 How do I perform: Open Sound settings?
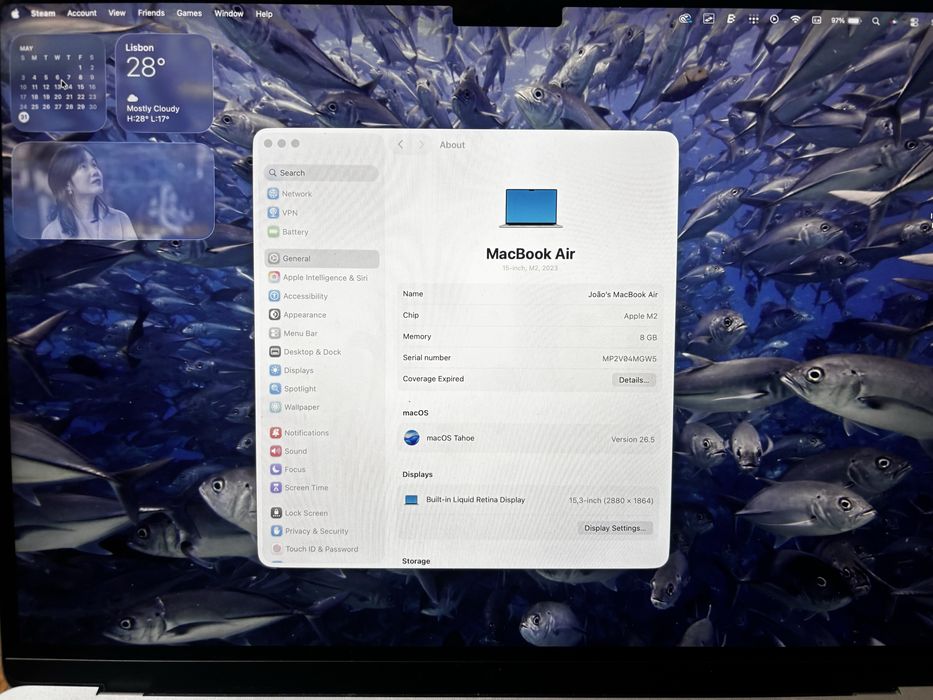pos(289,451)
